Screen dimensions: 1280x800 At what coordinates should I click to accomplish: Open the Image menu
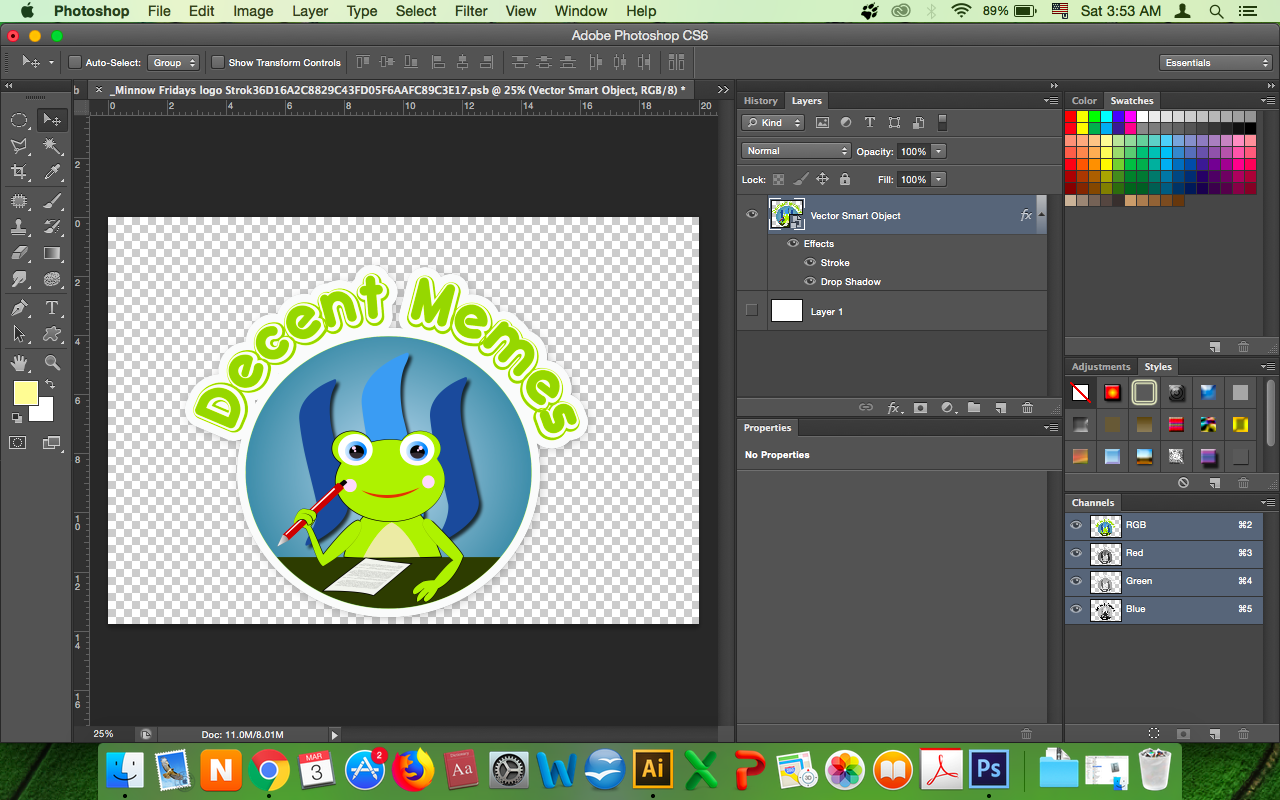[x=253, y=11]
